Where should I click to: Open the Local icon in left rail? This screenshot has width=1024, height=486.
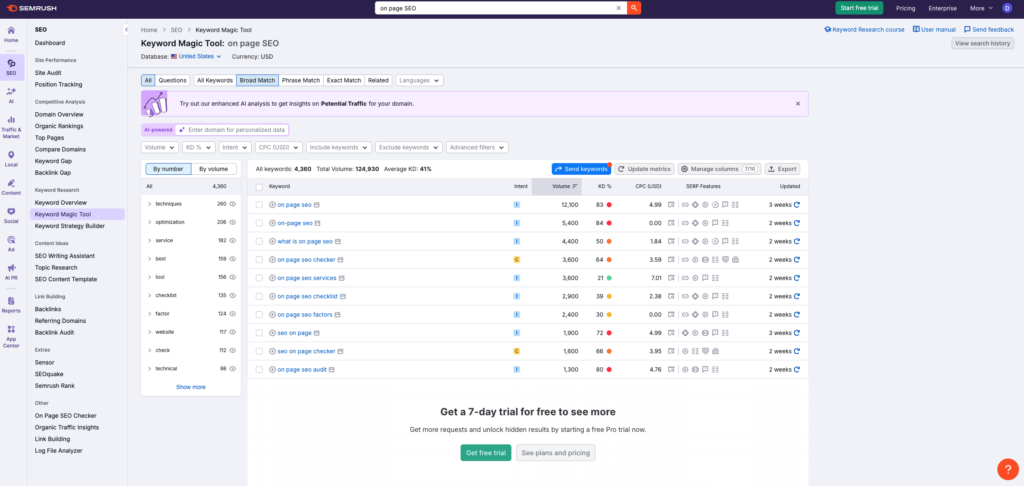(x=11, y=159)
